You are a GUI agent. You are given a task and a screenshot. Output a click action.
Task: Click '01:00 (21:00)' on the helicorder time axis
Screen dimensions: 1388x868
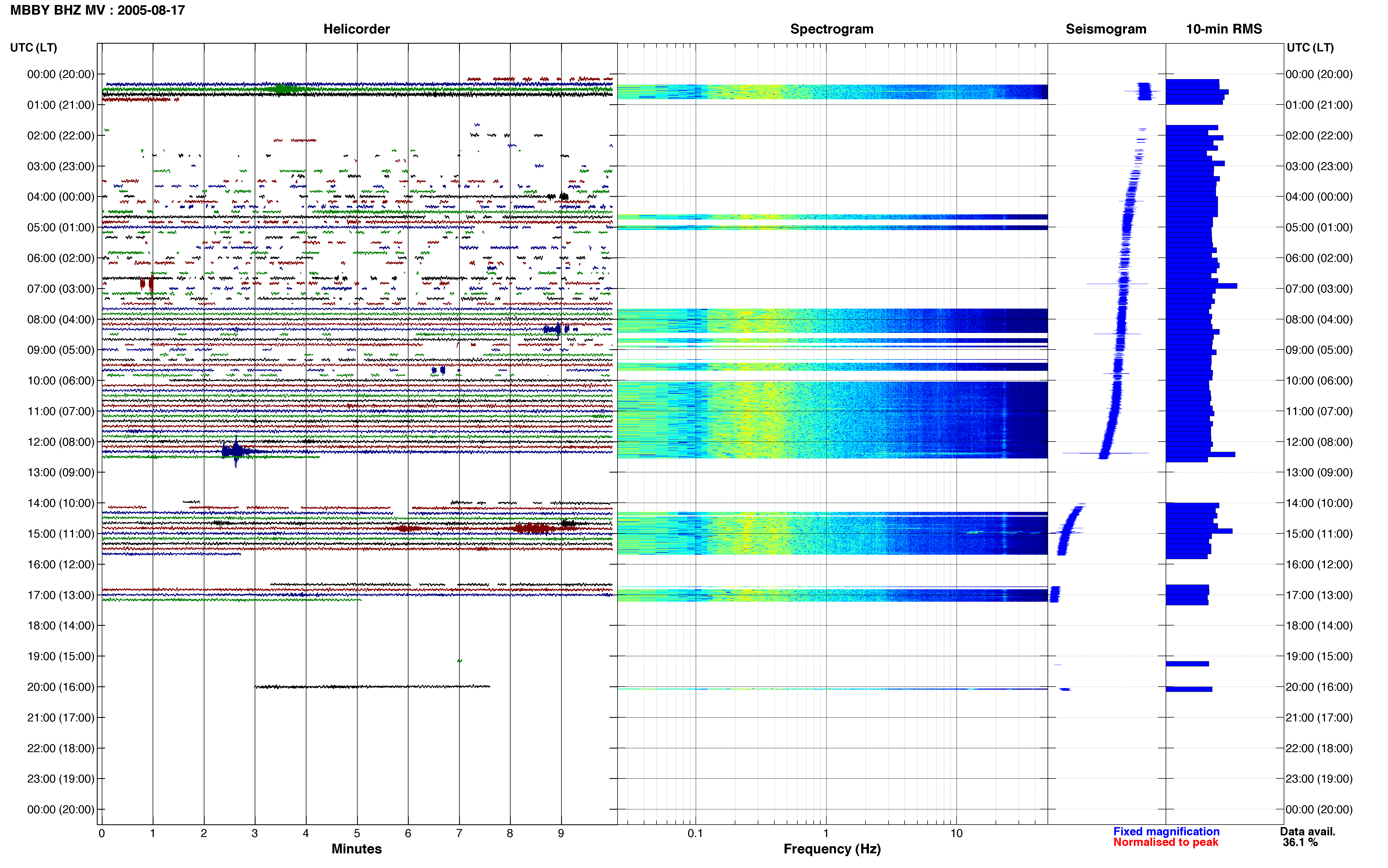tap(61, 105)
